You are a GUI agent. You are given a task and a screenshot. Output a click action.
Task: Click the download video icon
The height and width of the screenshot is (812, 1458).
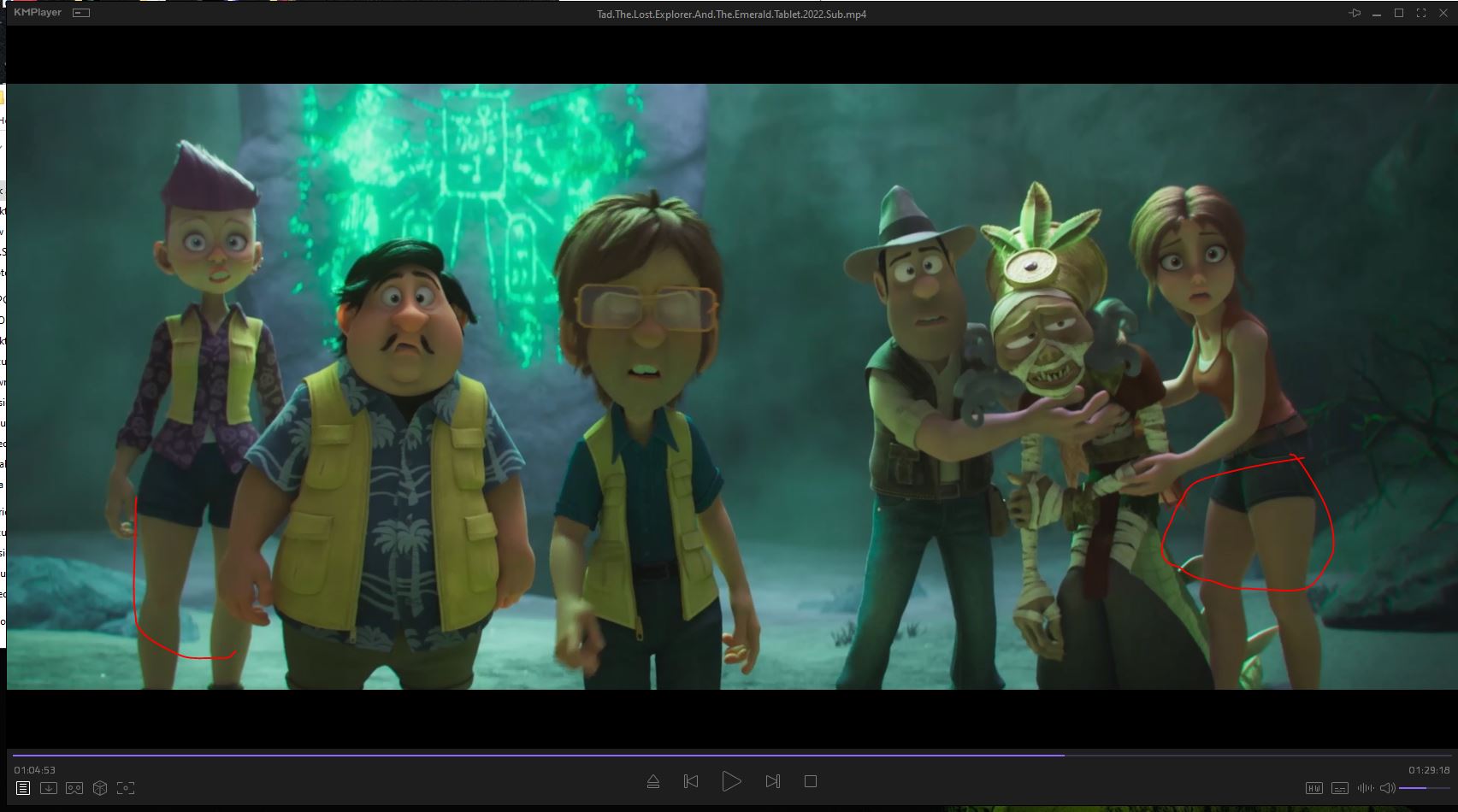pos(49,788)
